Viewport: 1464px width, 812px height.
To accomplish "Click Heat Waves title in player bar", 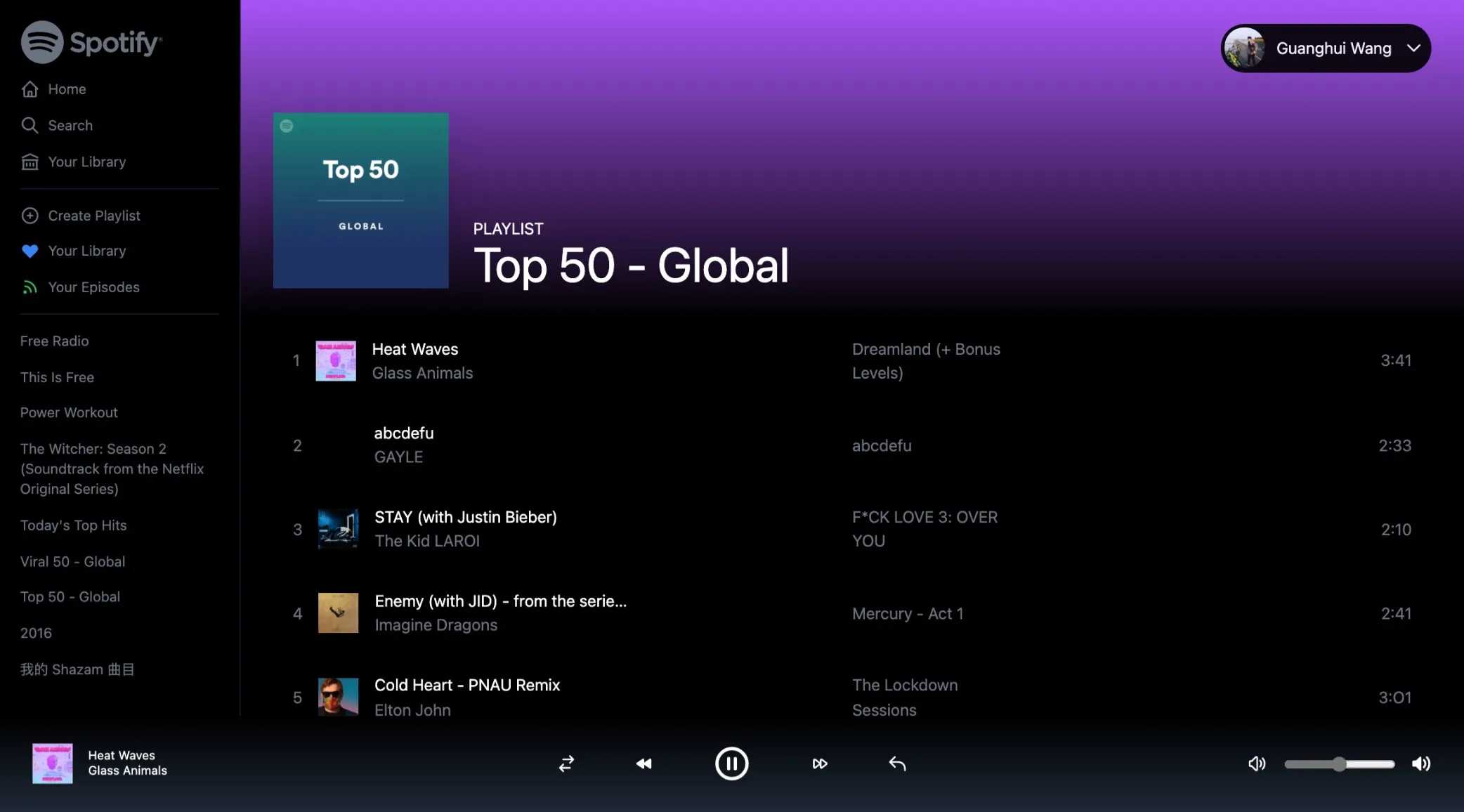I will (x=122, y=756).
